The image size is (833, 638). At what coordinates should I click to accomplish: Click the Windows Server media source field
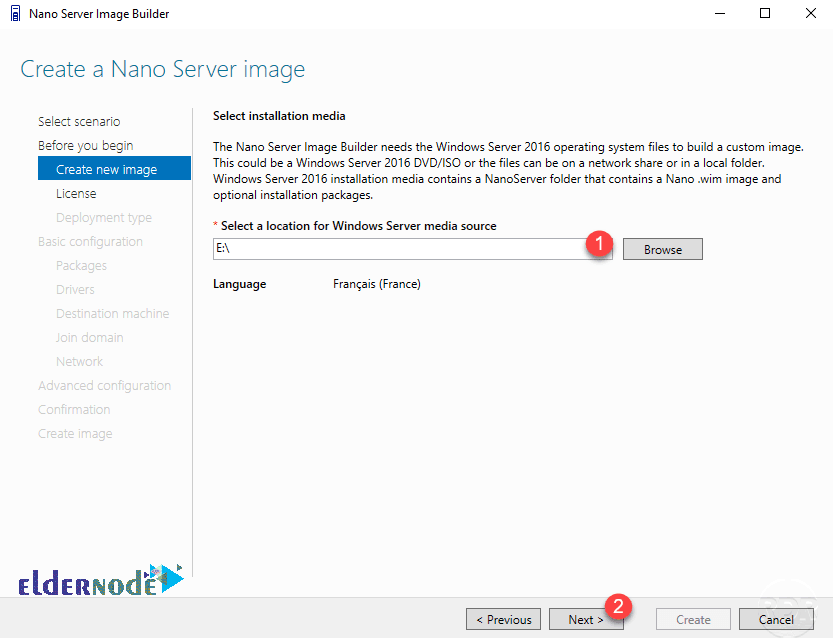400,248
